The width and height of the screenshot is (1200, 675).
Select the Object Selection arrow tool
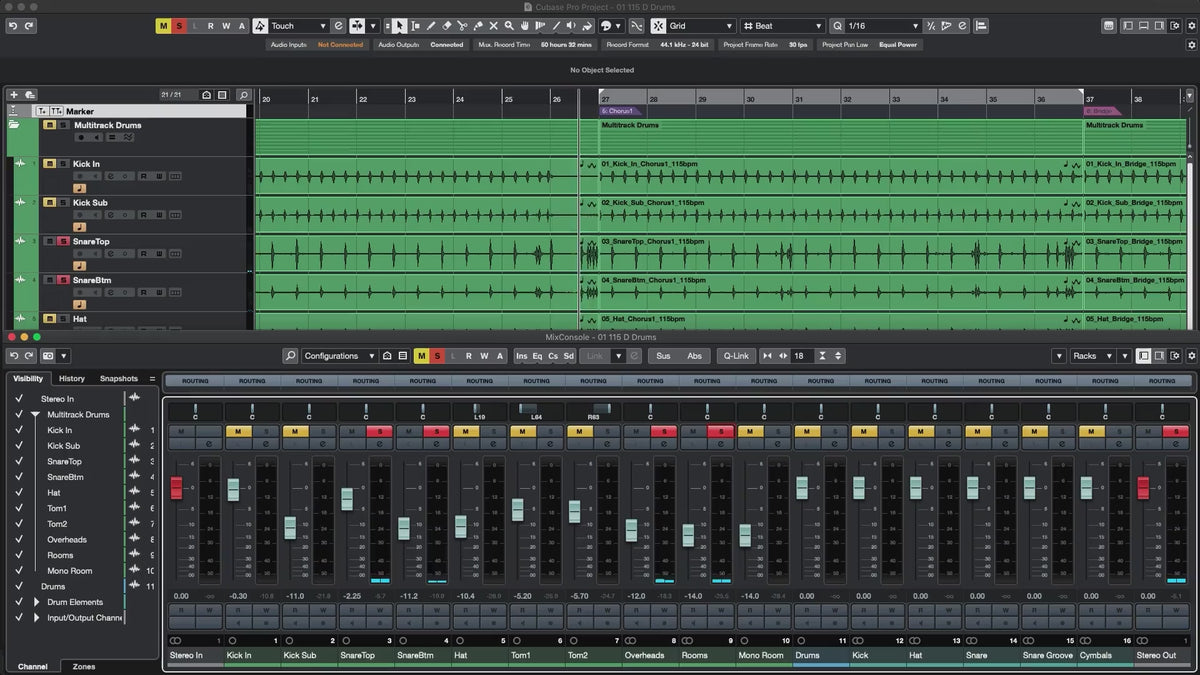pyautogui.click(x=400, y=26)
